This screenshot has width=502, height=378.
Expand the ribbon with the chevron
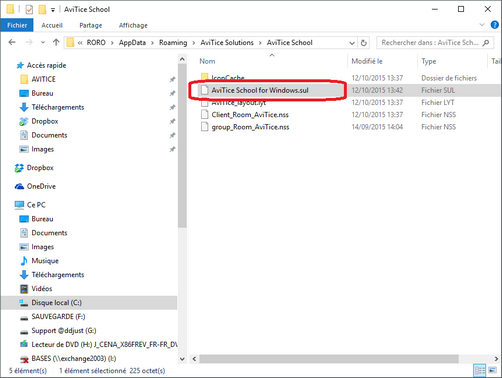click(482, 25)
